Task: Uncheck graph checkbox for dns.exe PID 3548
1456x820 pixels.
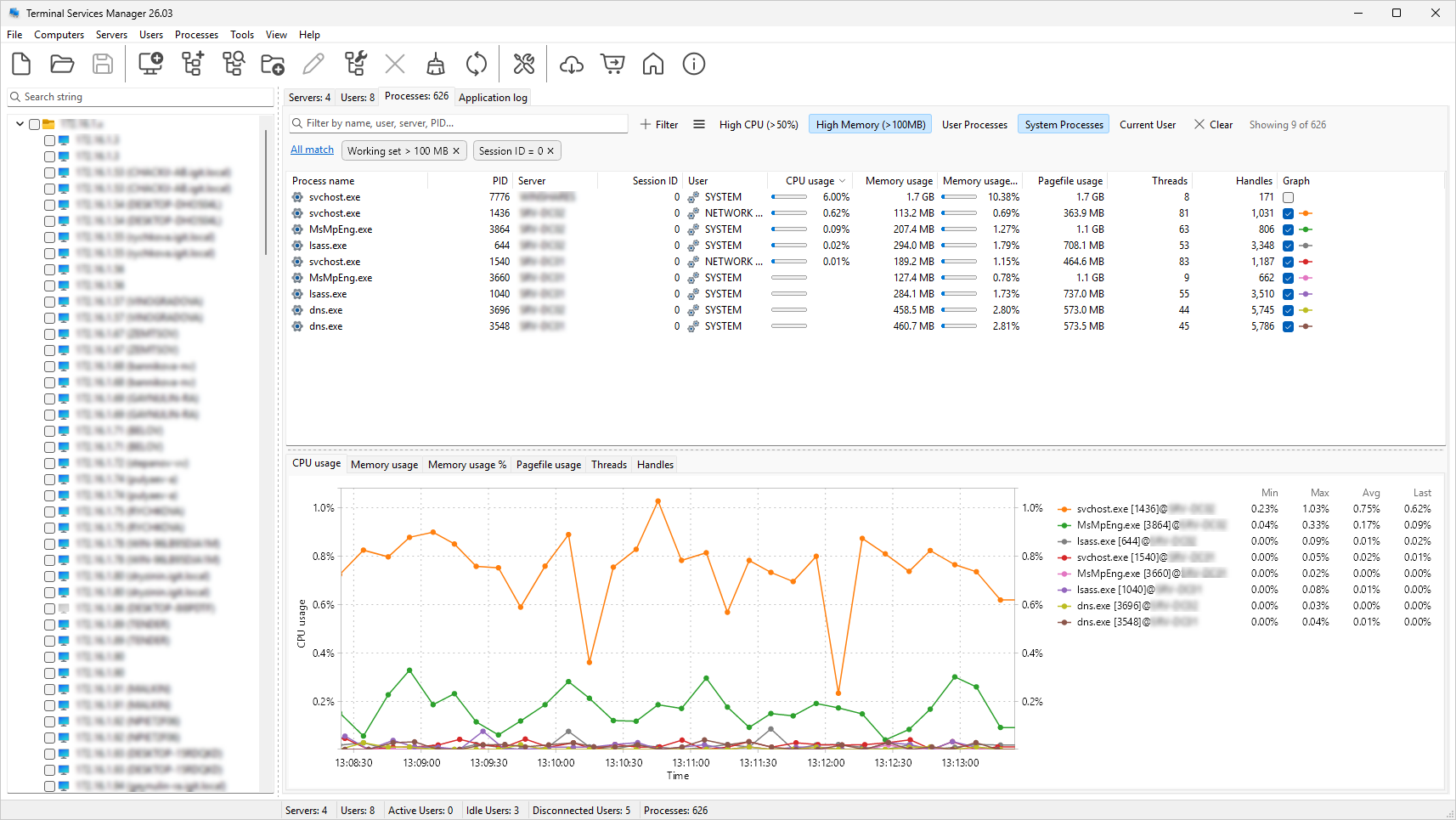Action: coord(1288,326)
